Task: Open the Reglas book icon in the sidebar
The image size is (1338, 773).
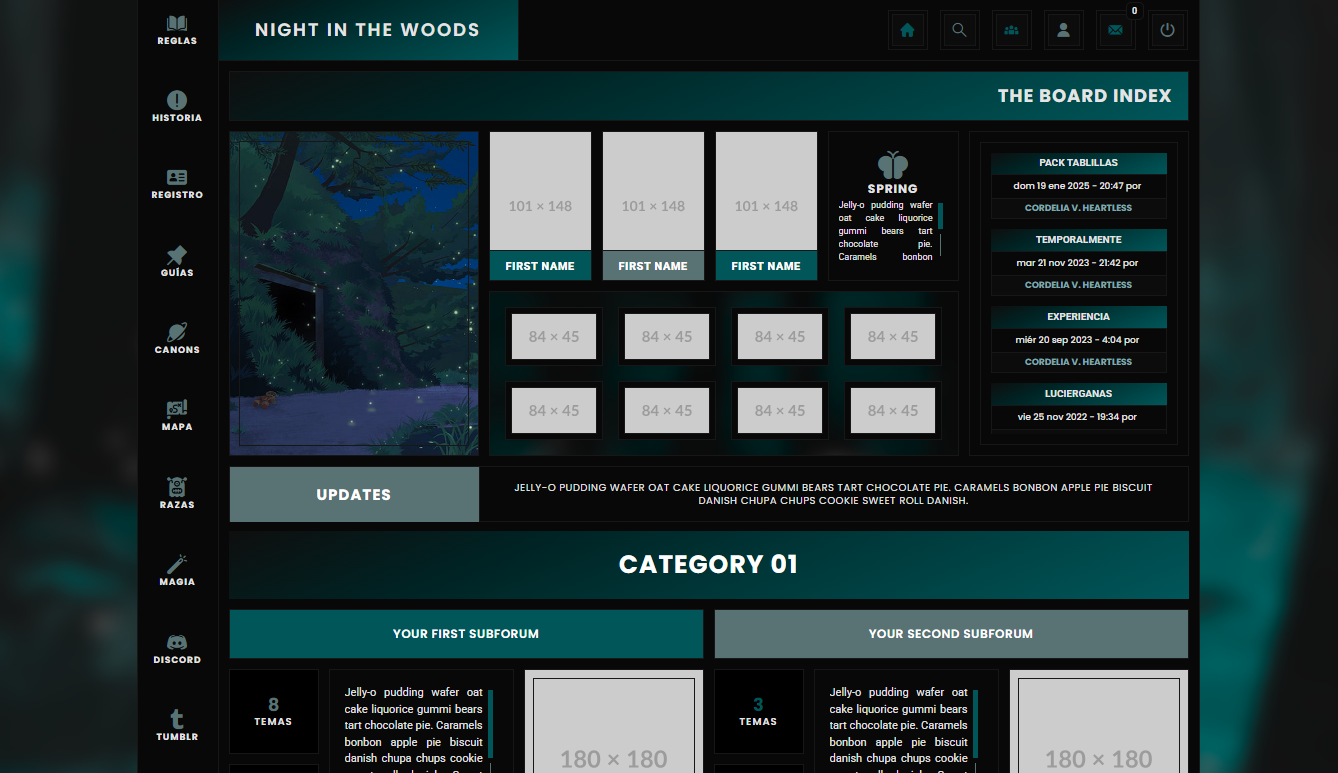Action: click(177, 23)
